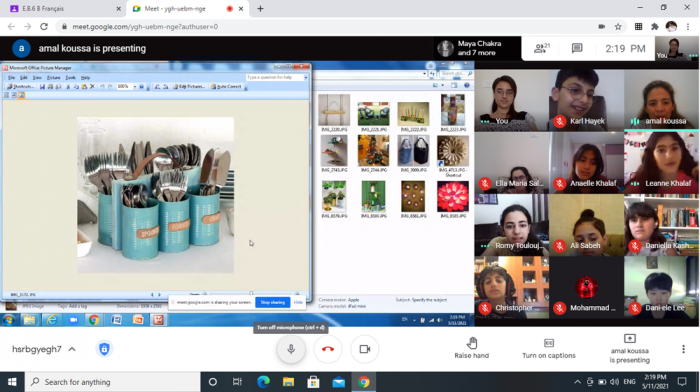
Task: Bookmark this page with the star icon
Action: (618, 27)
